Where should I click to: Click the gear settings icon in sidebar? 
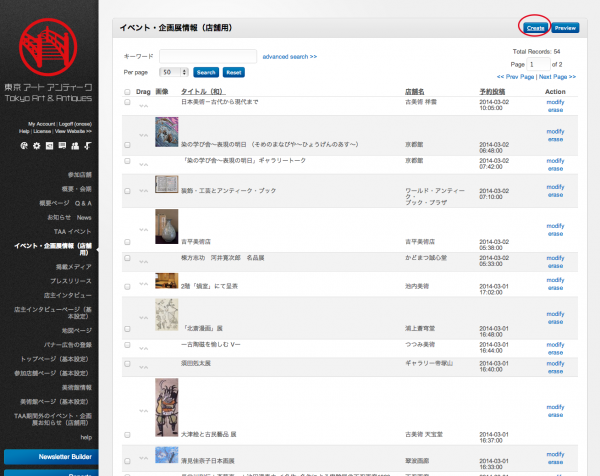point(37,146)
